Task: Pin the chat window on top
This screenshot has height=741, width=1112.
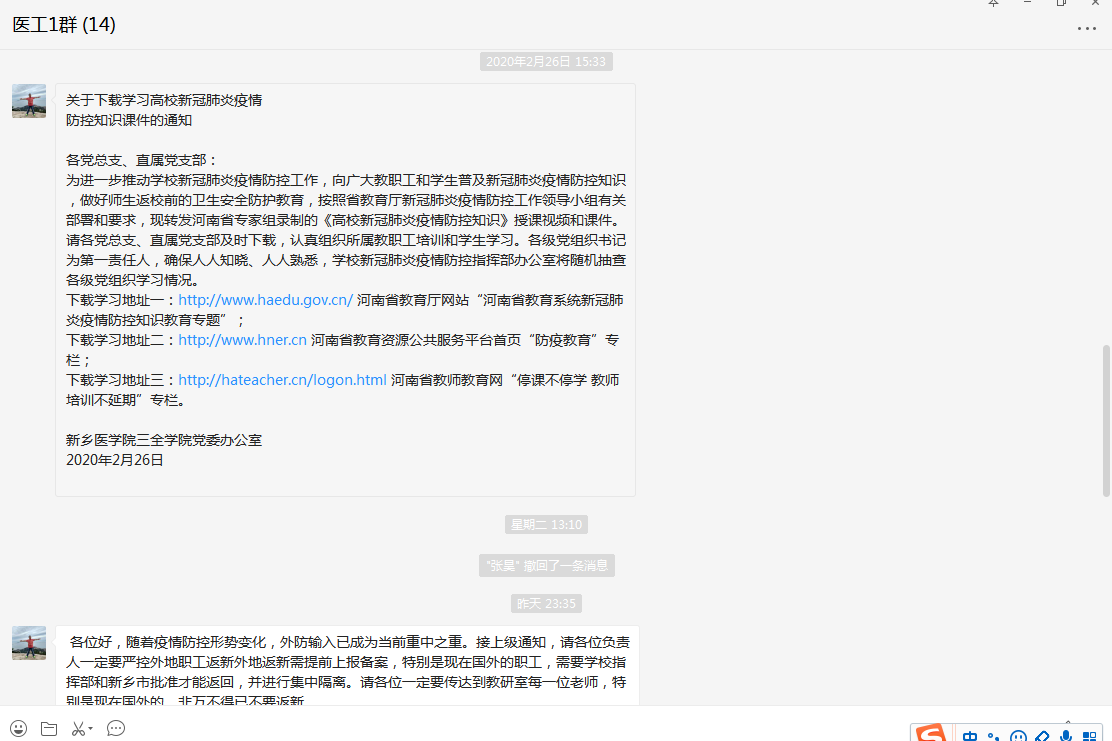Action: [993, 4]
